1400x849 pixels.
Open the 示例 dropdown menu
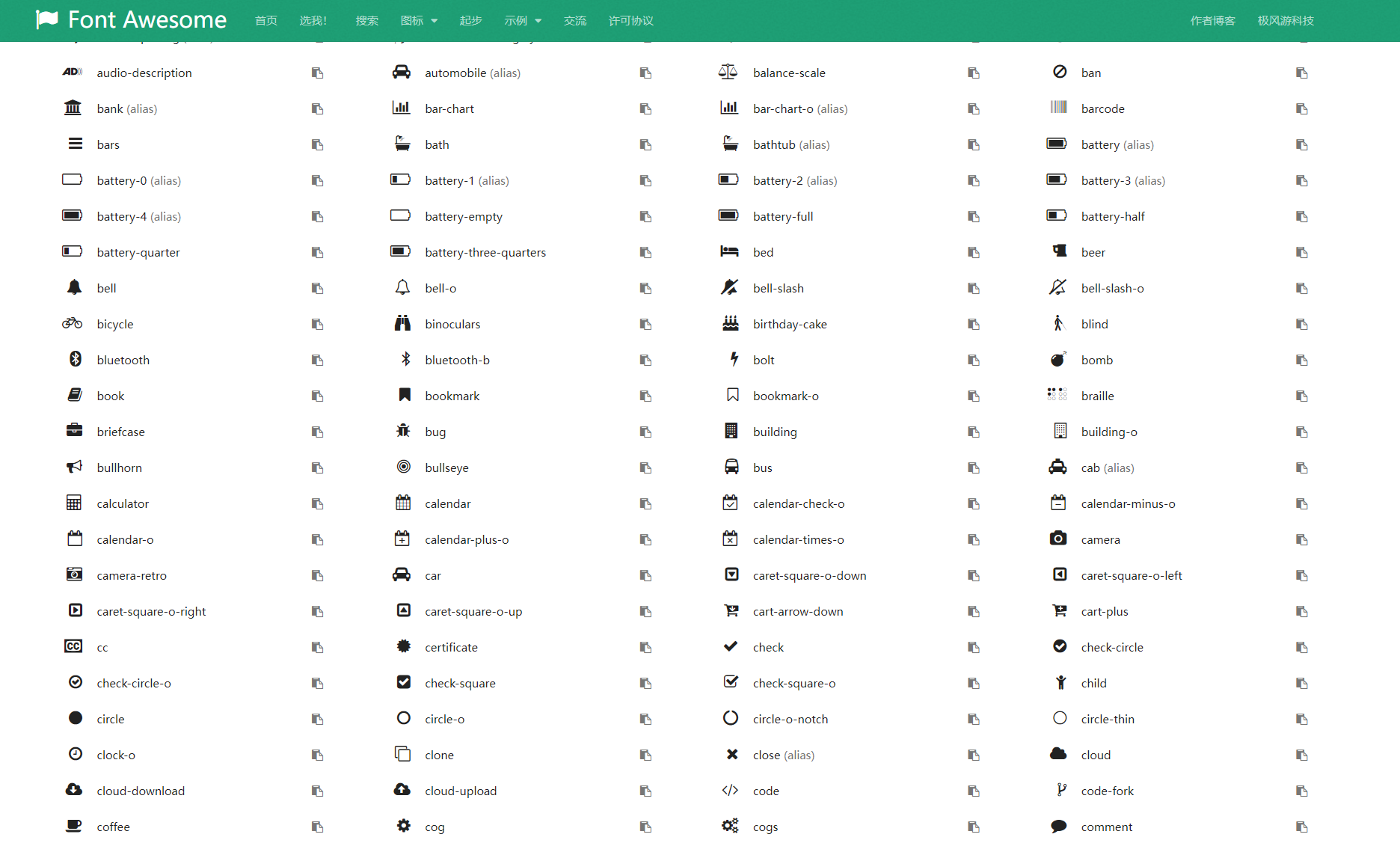click(x=522, y=21)
